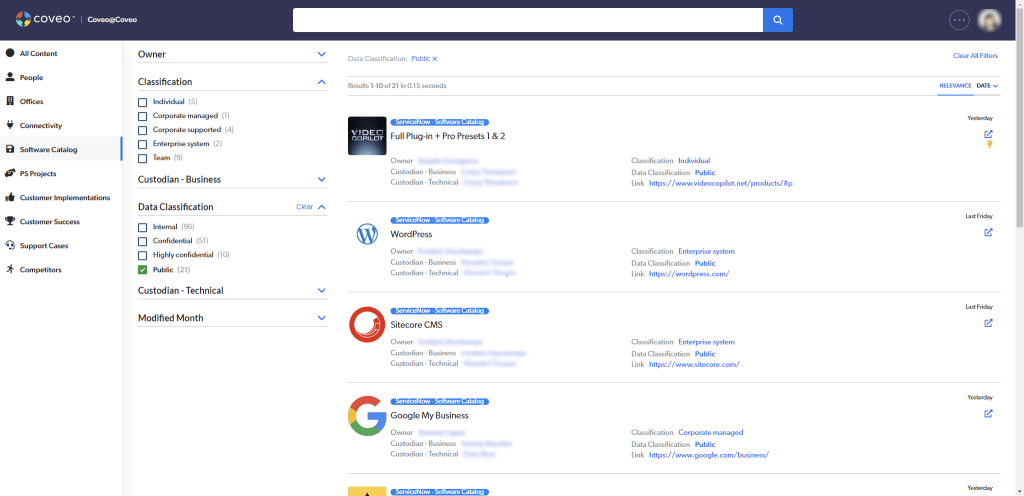
Task: Enable the Confidential checkbox
Action: [143, 241]
